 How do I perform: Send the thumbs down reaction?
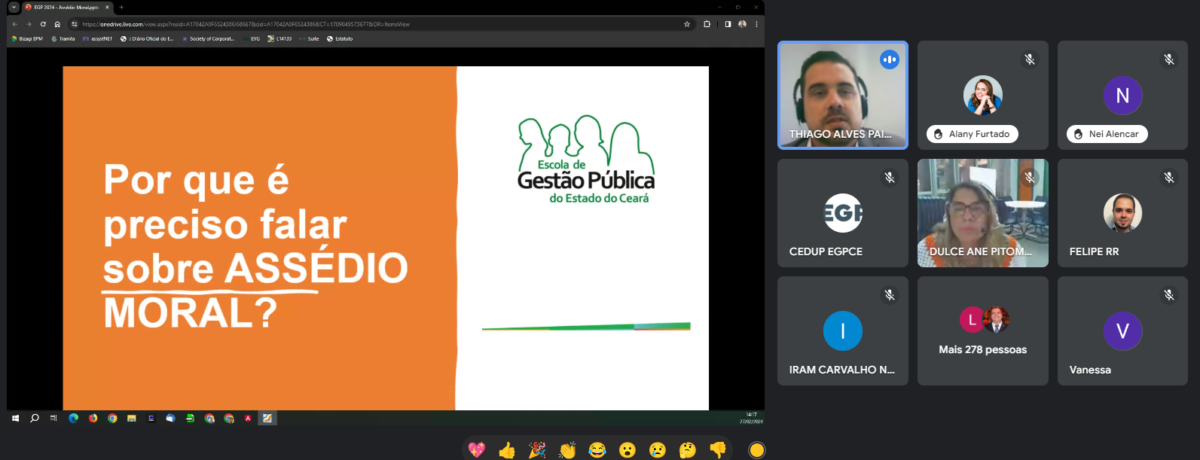717,450
